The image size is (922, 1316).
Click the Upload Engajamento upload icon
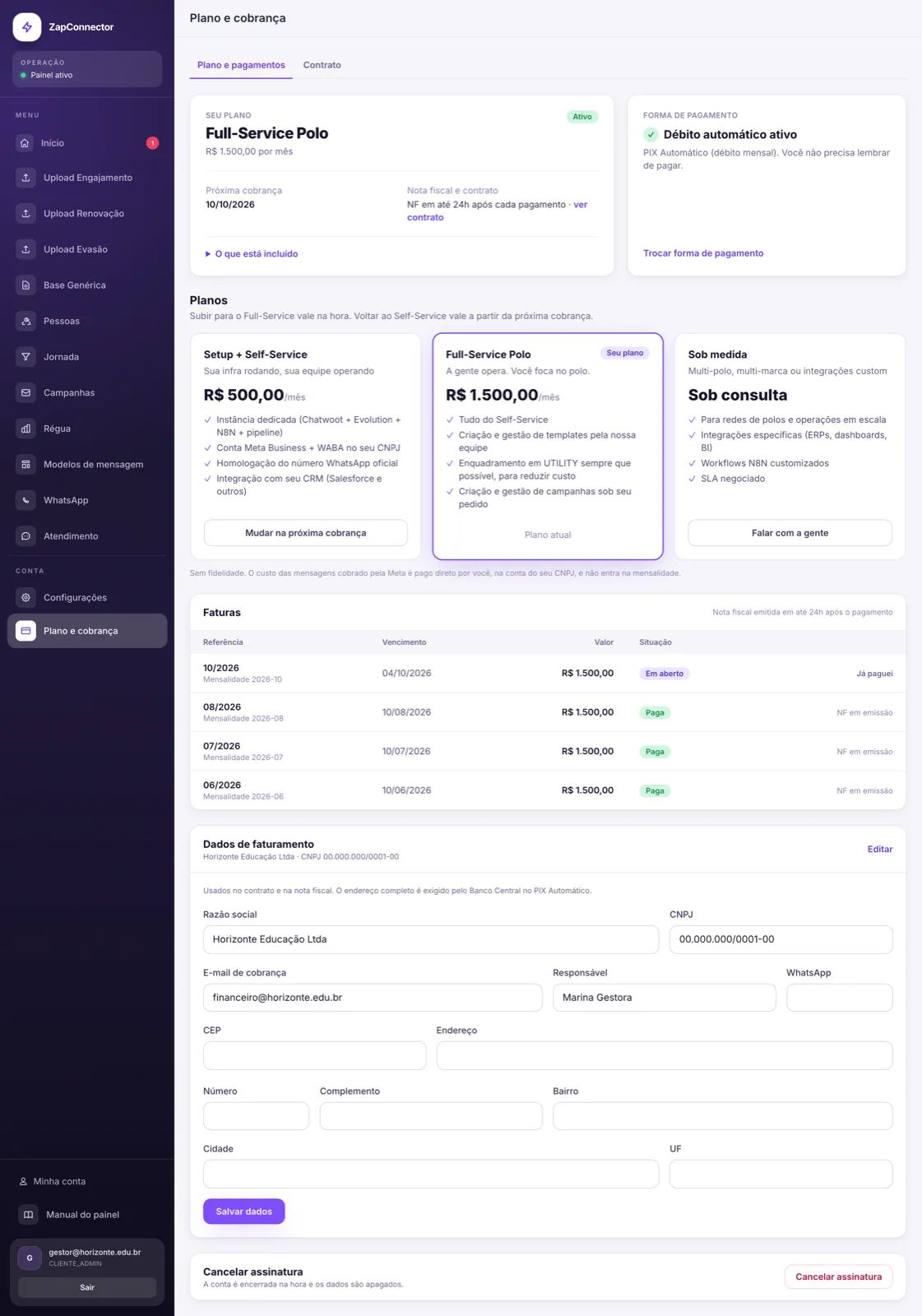tap(25, 178)
